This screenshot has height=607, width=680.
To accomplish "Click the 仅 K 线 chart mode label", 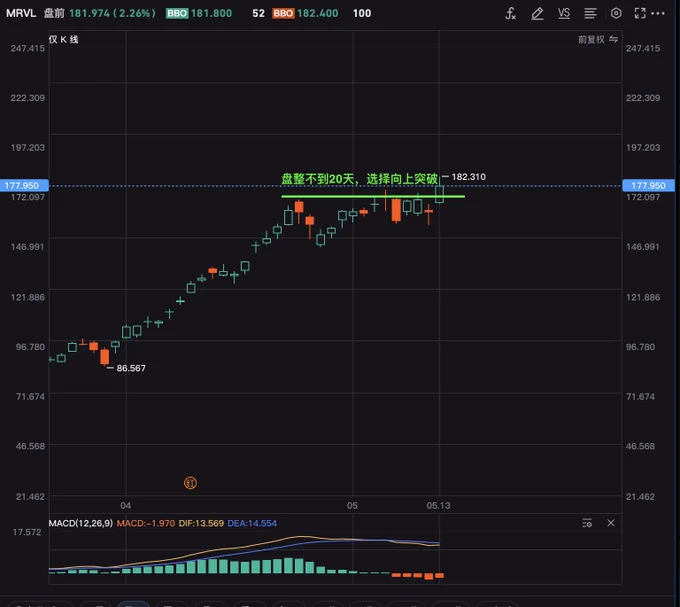I will 63,39.
